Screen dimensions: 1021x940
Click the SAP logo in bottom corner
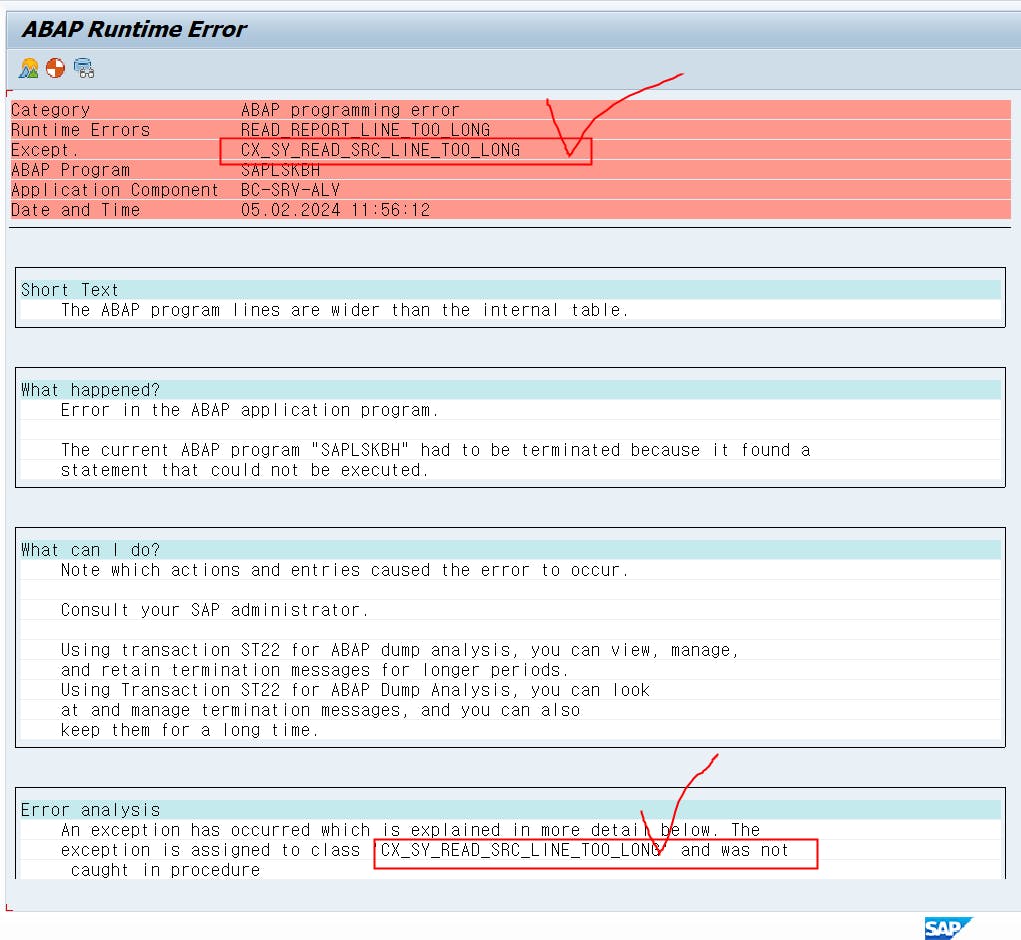pos(948,928)
